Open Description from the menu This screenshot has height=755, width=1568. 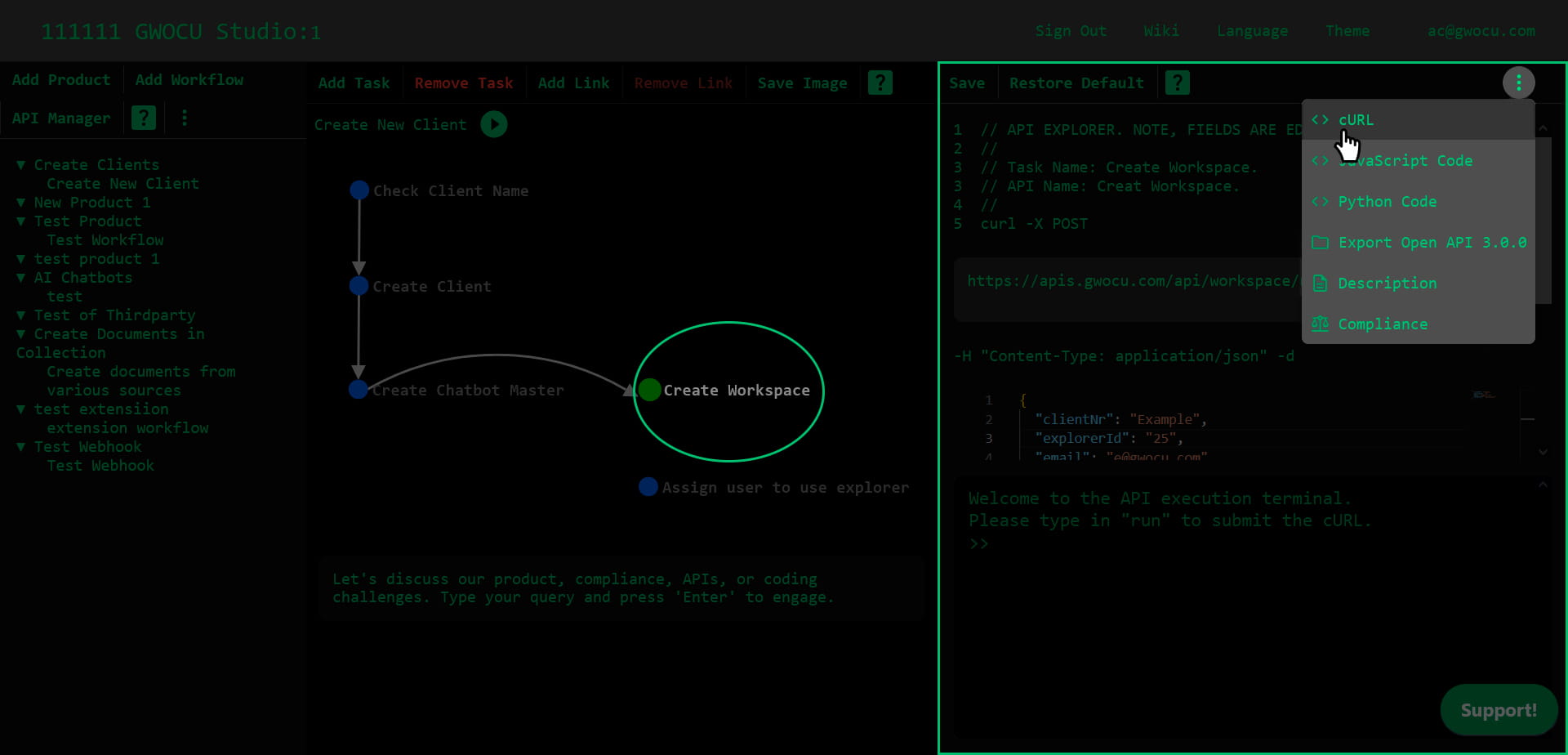pyautogui.click(x=1419, y=283)
